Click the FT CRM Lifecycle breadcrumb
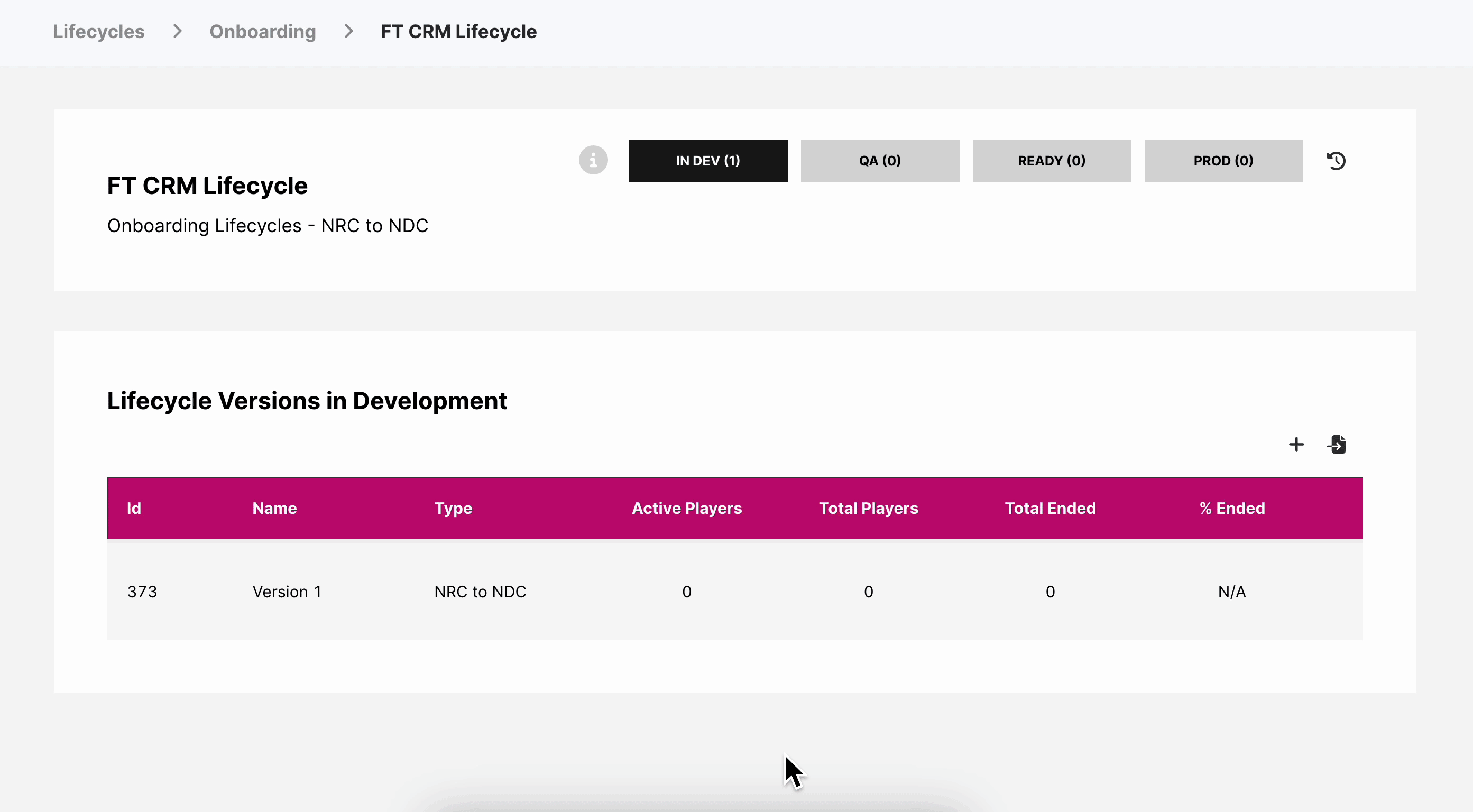 pos(458,31)
